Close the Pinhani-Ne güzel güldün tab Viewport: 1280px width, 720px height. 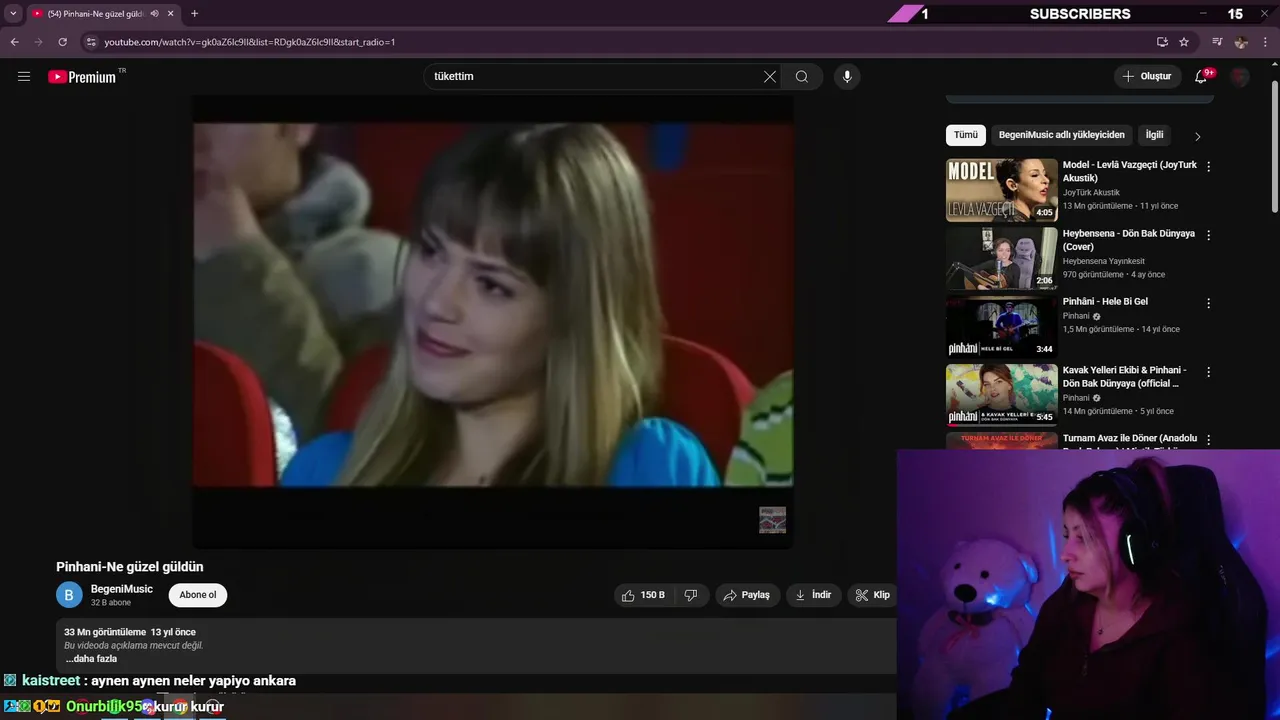[171, 13]
